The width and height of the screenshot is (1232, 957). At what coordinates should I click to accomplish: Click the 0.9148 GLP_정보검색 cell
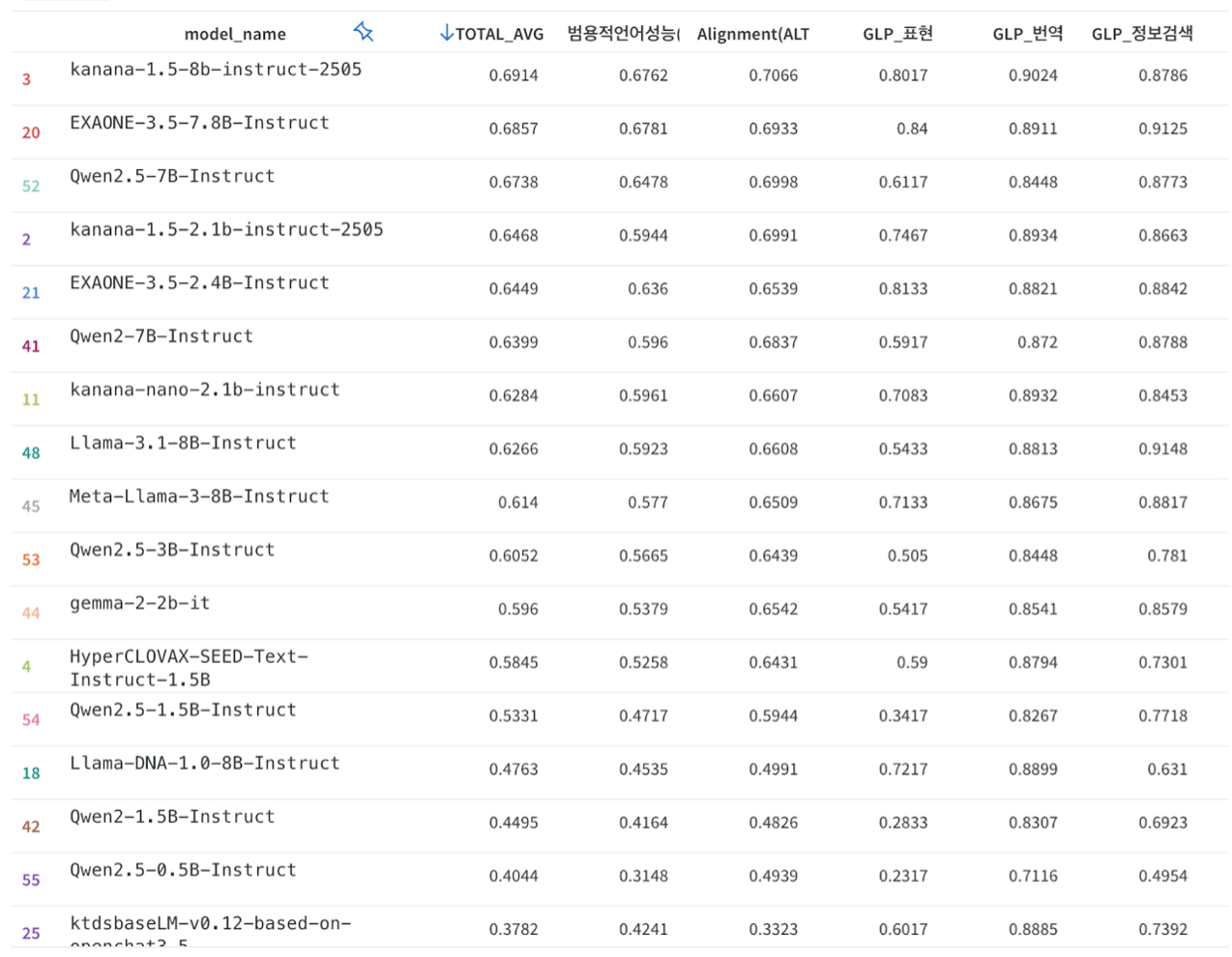[x=1162, y=449]
